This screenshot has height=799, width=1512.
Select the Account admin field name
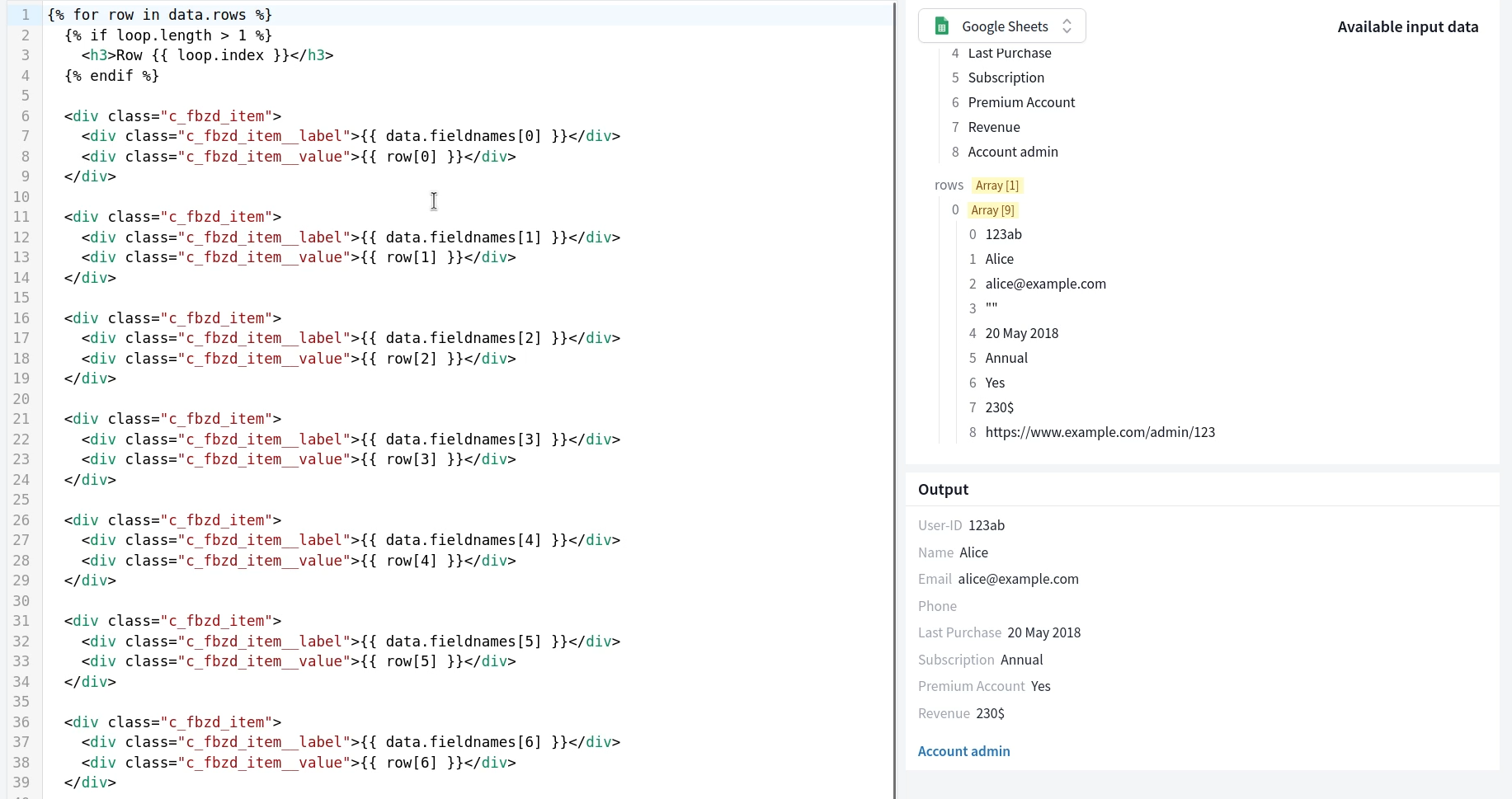point(1013,152)
